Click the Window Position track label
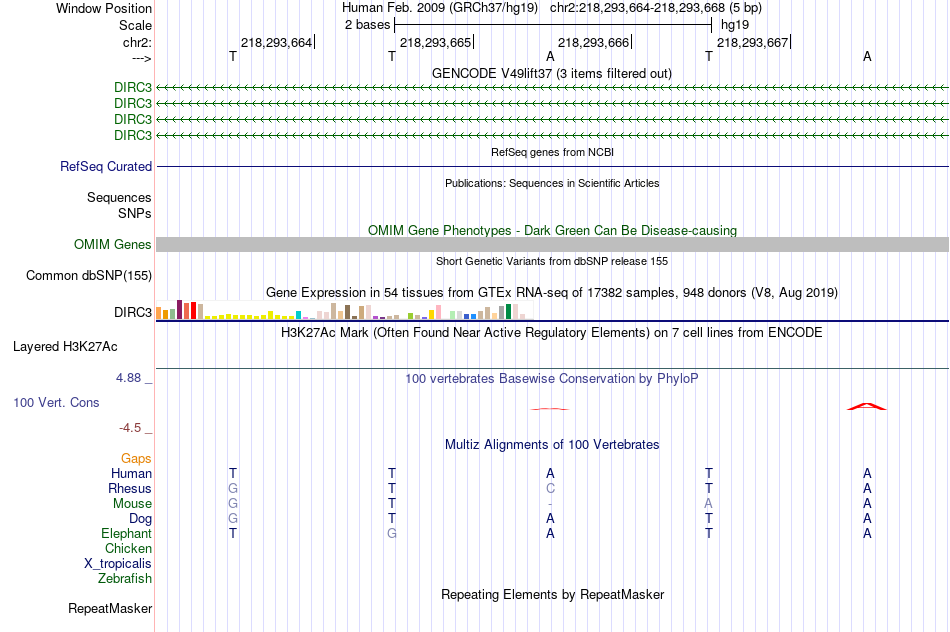The height and width of the screenshot is (632, 950). (104, 8)
